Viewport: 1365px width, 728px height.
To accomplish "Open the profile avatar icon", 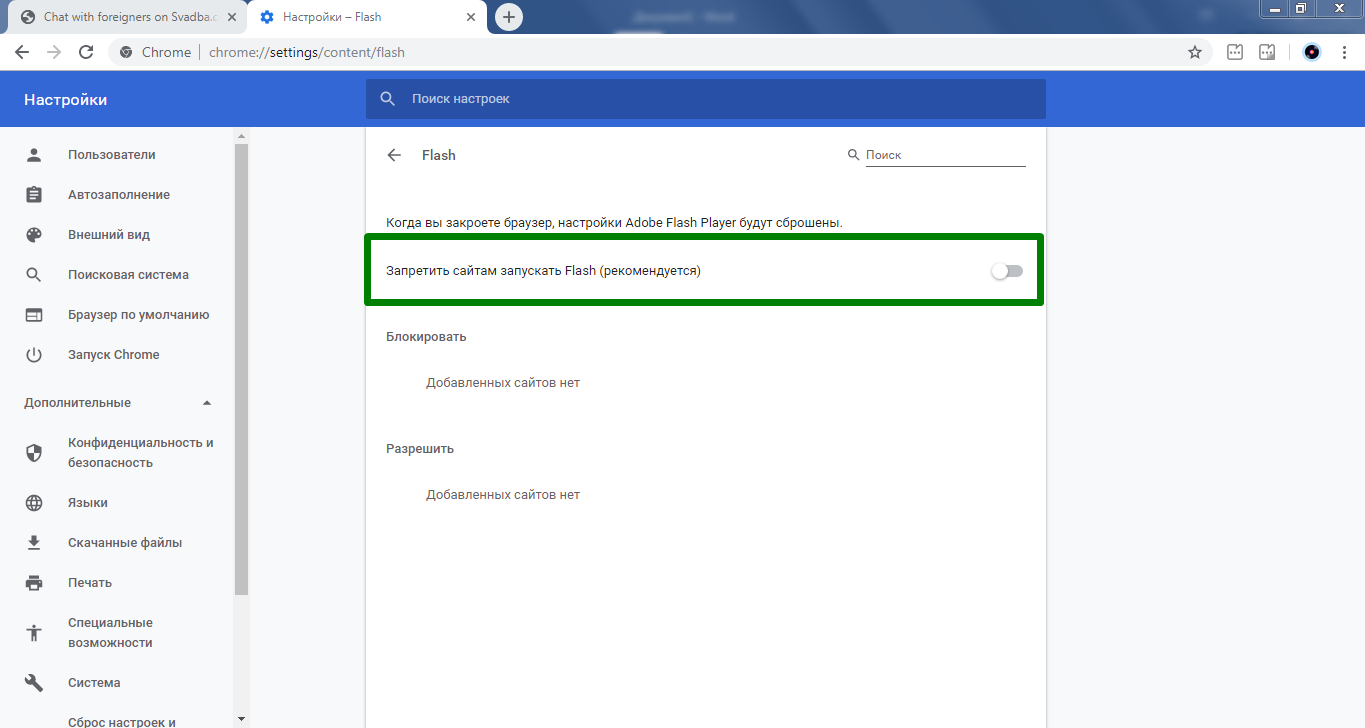I will coord(1312,52).
